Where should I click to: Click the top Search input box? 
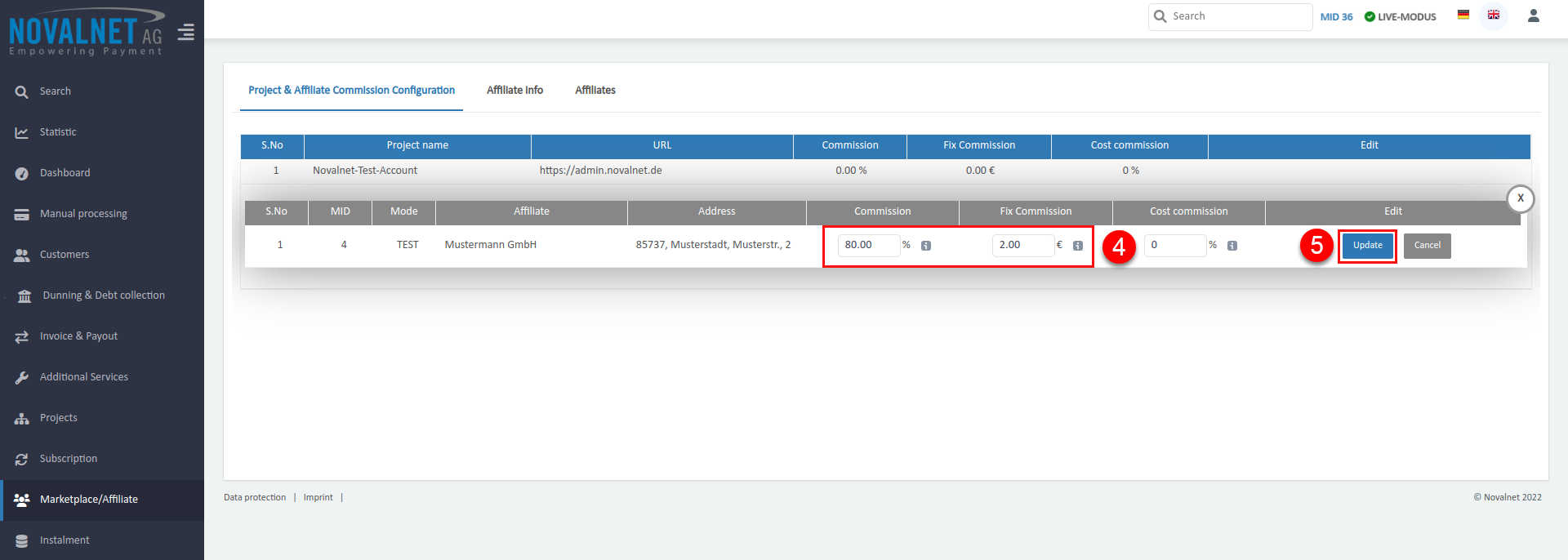pos(1238,16)
